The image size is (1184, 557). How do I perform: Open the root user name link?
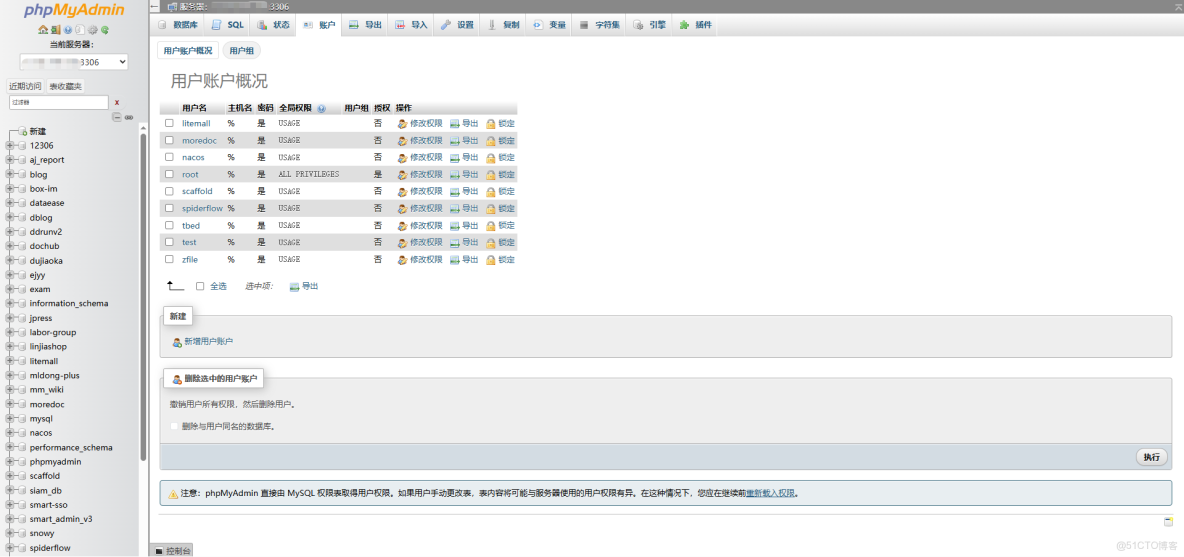tap(190, 174)
